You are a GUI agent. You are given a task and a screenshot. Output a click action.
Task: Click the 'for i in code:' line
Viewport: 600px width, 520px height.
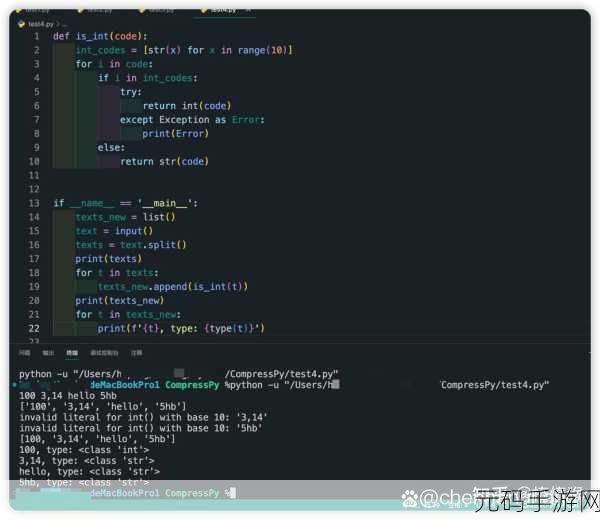point(114,64)
